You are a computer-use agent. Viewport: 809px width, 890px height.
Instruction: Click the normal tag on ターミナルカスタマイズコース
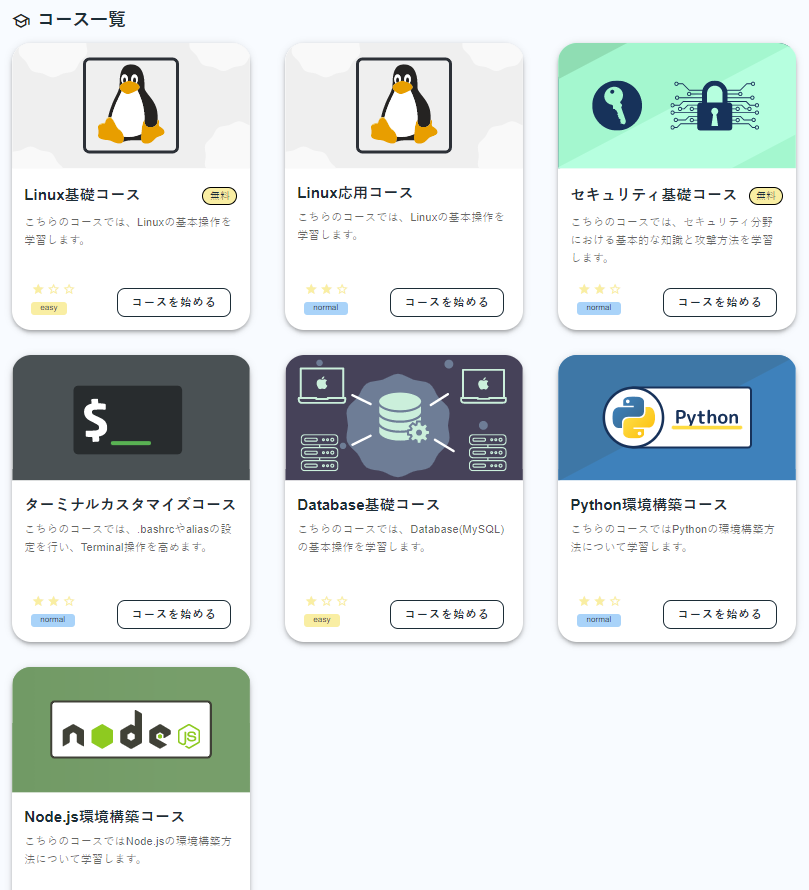click(53, 620)
